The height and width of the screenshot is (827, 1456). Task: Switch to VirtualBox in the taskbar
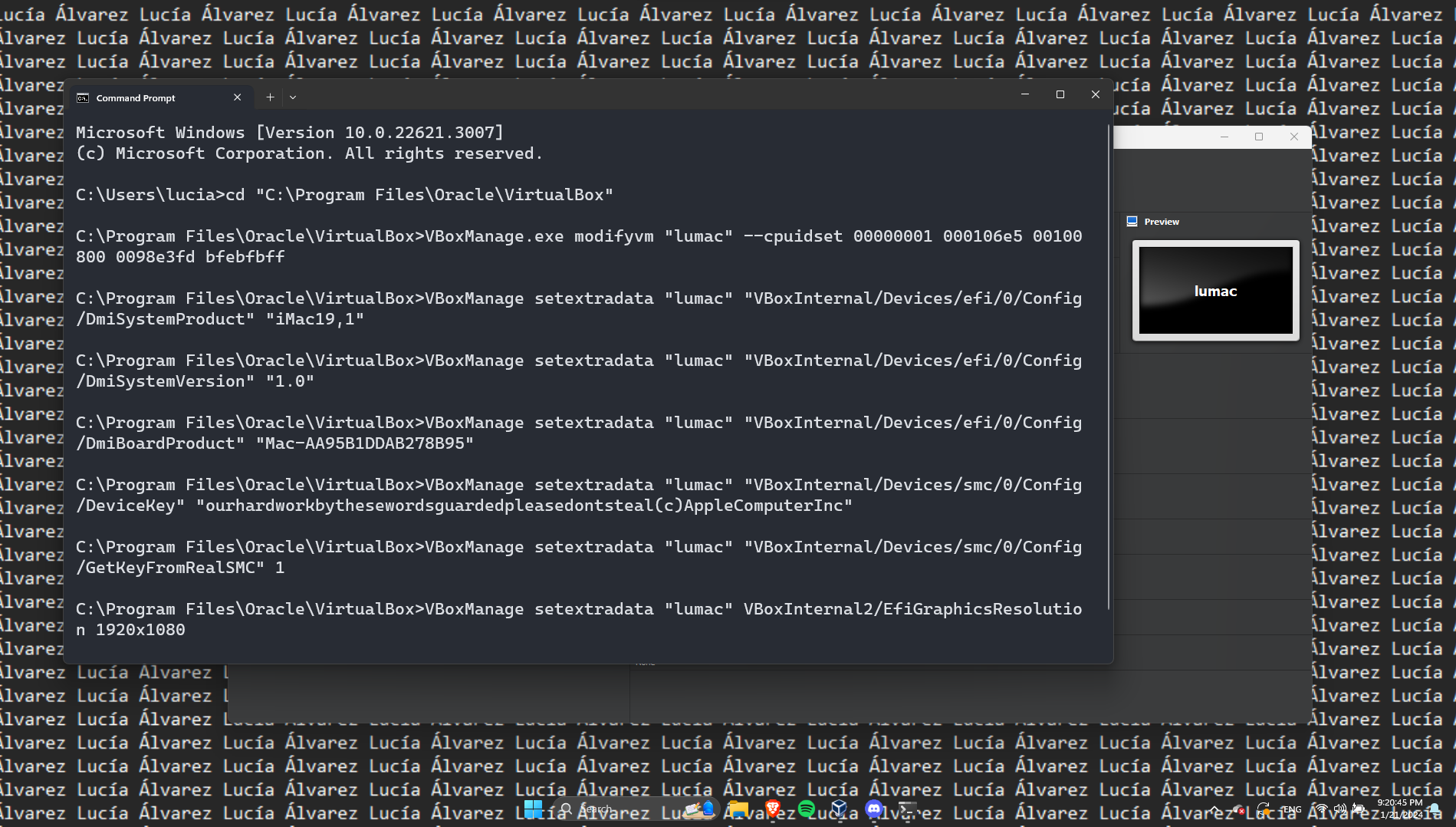840,809
